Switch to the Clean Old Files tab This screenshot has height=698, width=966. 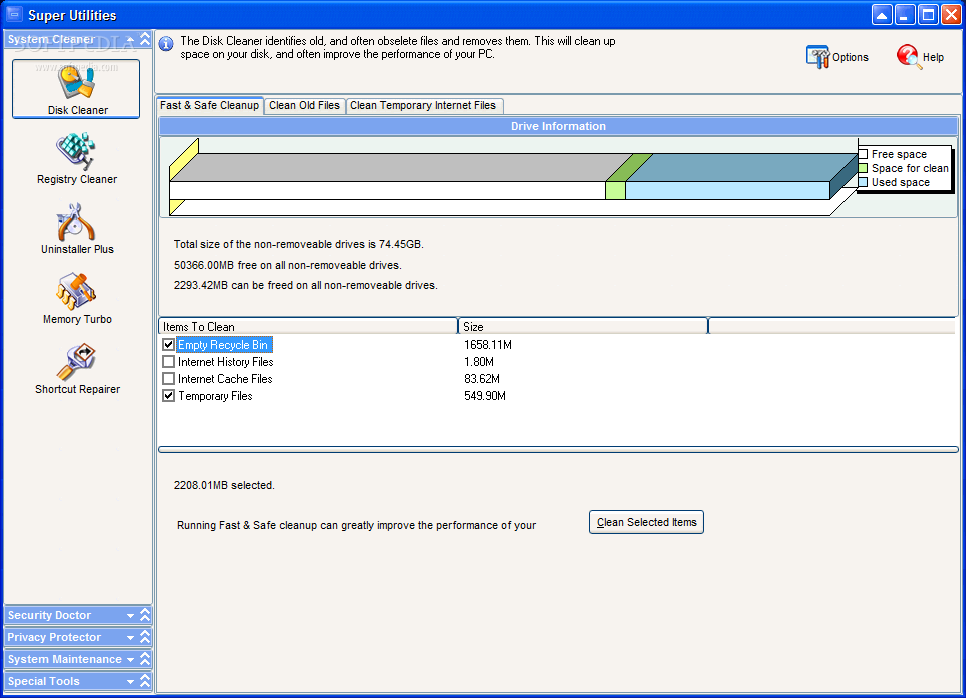[x=304, y=105]
